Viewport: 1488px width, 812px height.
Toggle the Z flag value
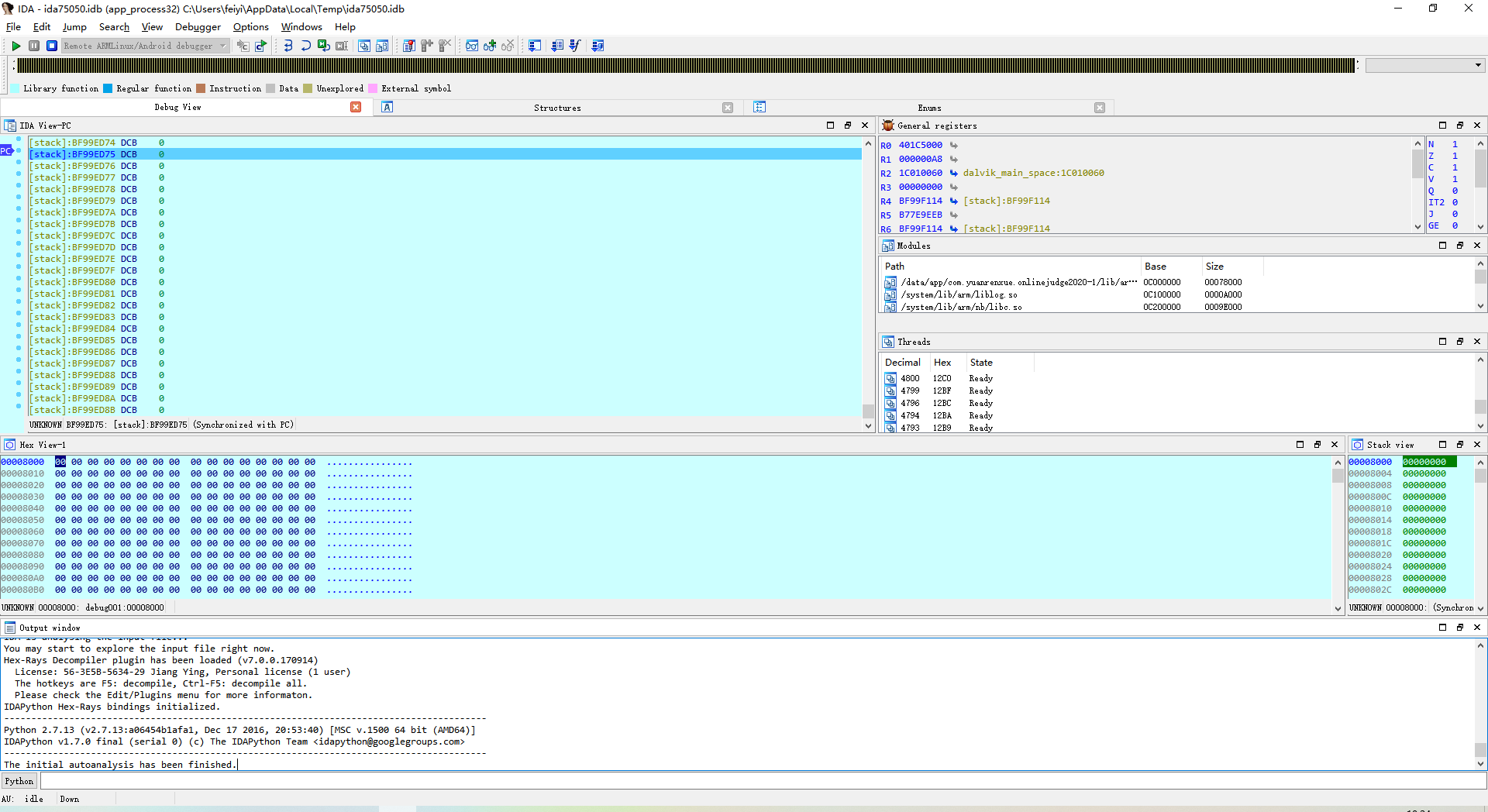click(1455, 156)
